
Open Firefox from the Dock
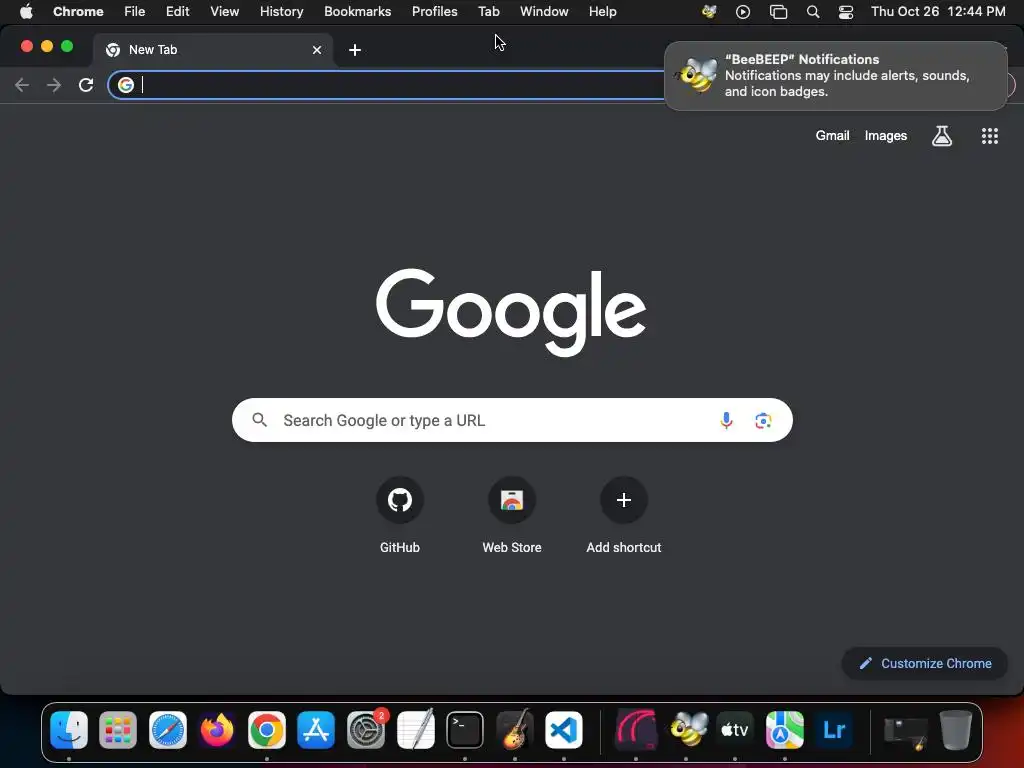click(x=217, y=729)
